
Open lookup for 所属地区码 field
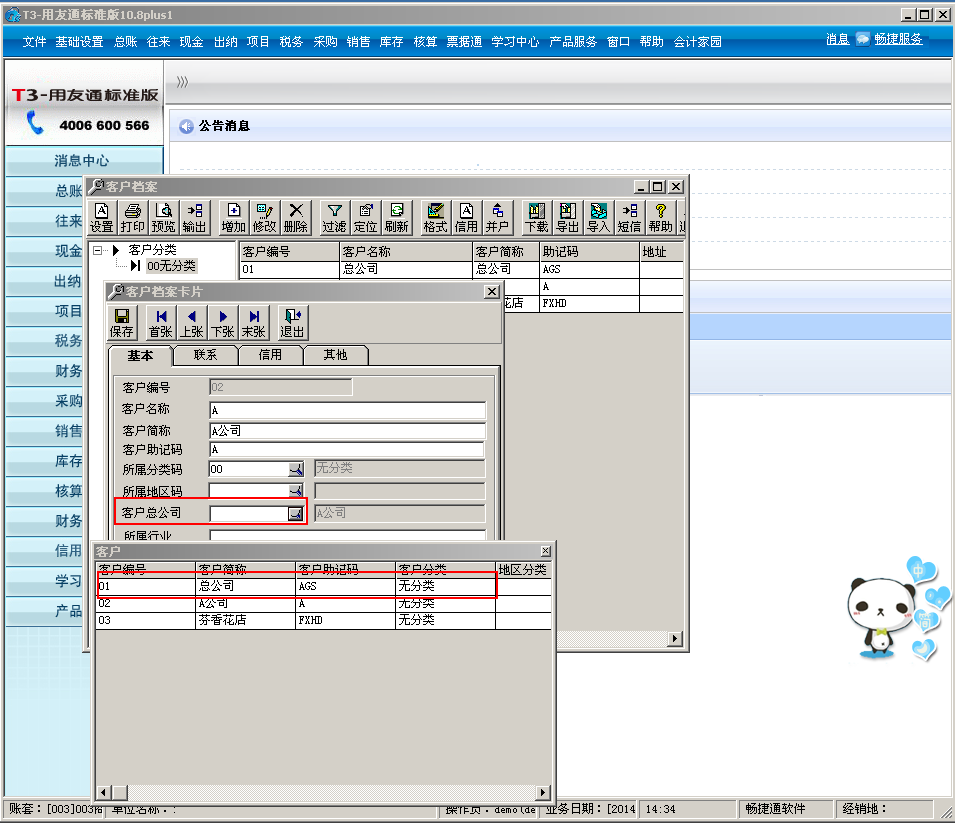pyautogui.click(x=295, y=491)
